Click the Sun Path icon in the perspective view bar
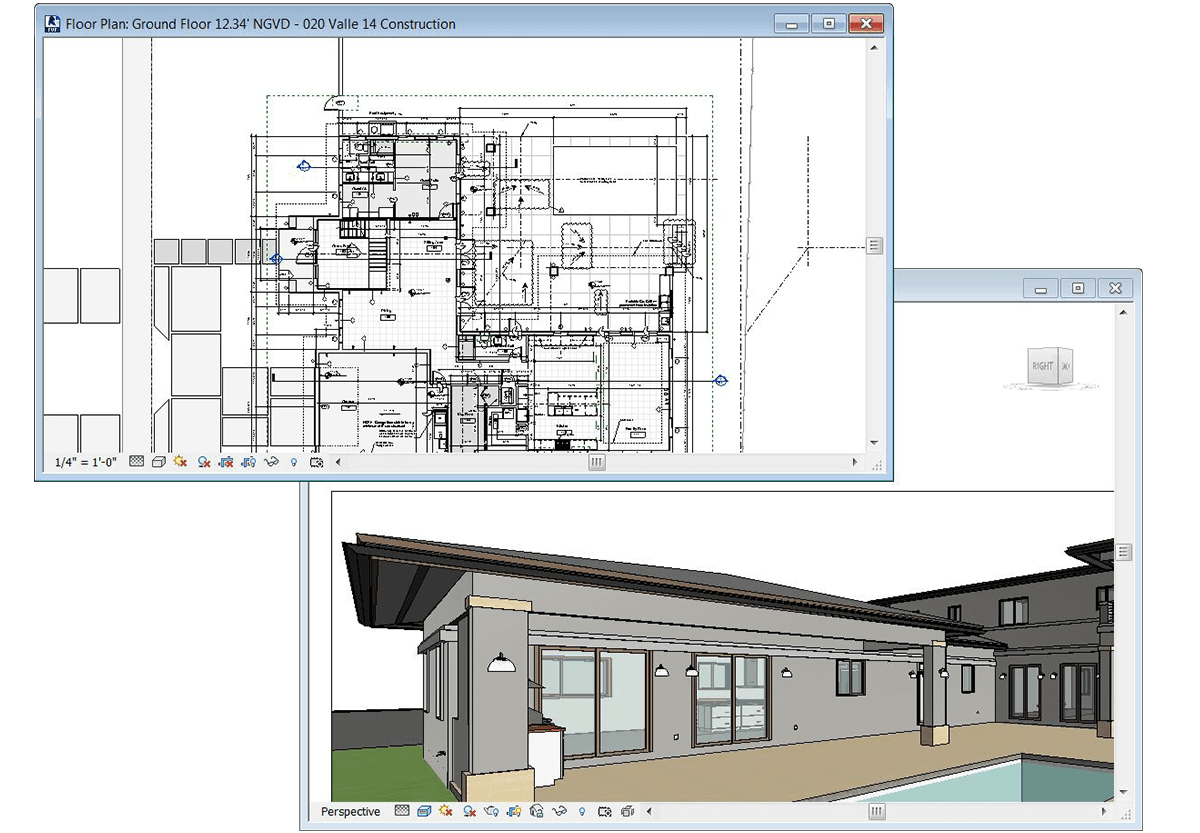The height and width of the screenshot is (833, 1200). click(x=444, y=812)
